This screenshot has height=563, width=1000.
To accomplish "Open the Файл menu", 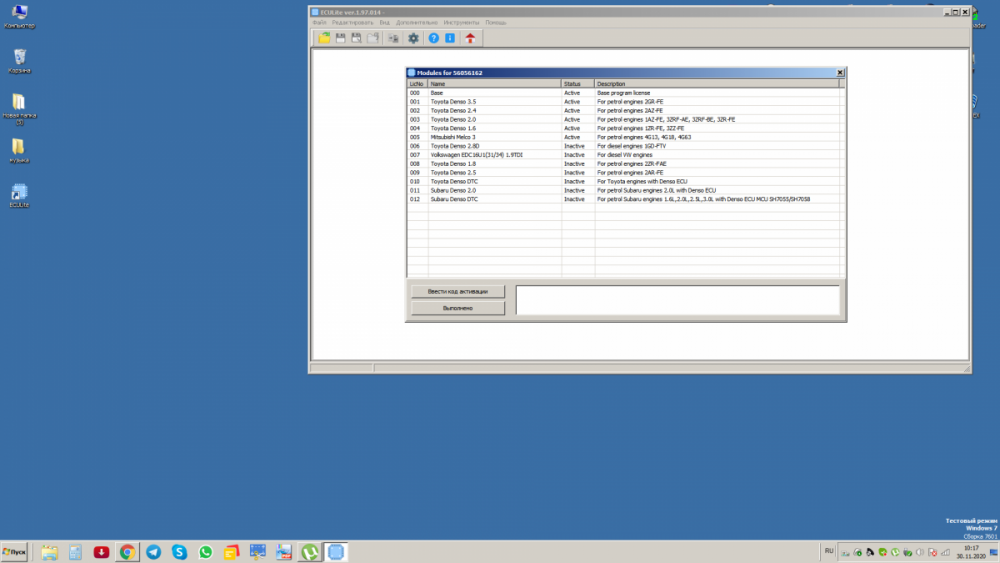I will 320,22.
